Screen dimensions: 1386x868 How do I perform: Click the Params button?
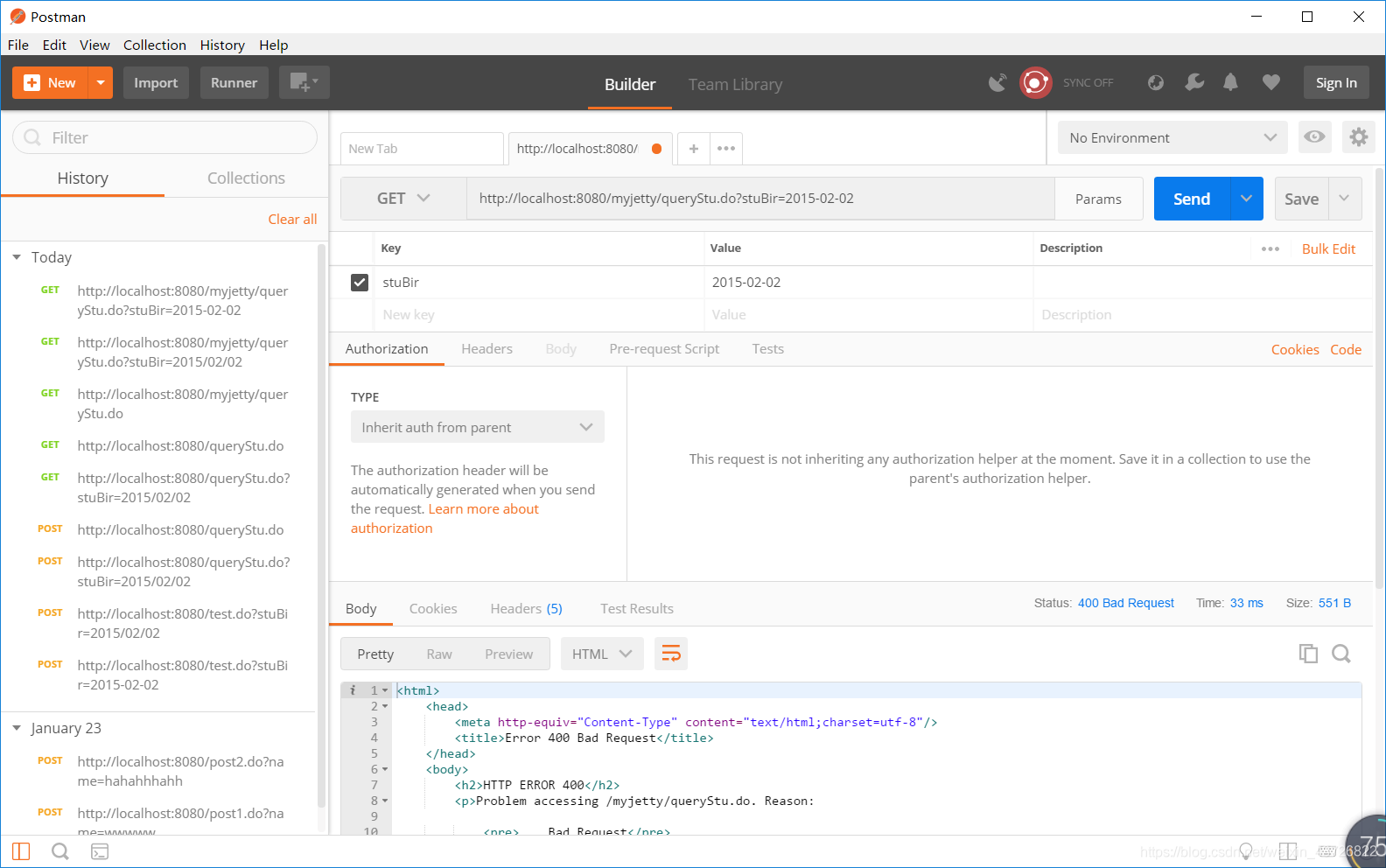click(x=1098, y=199)
